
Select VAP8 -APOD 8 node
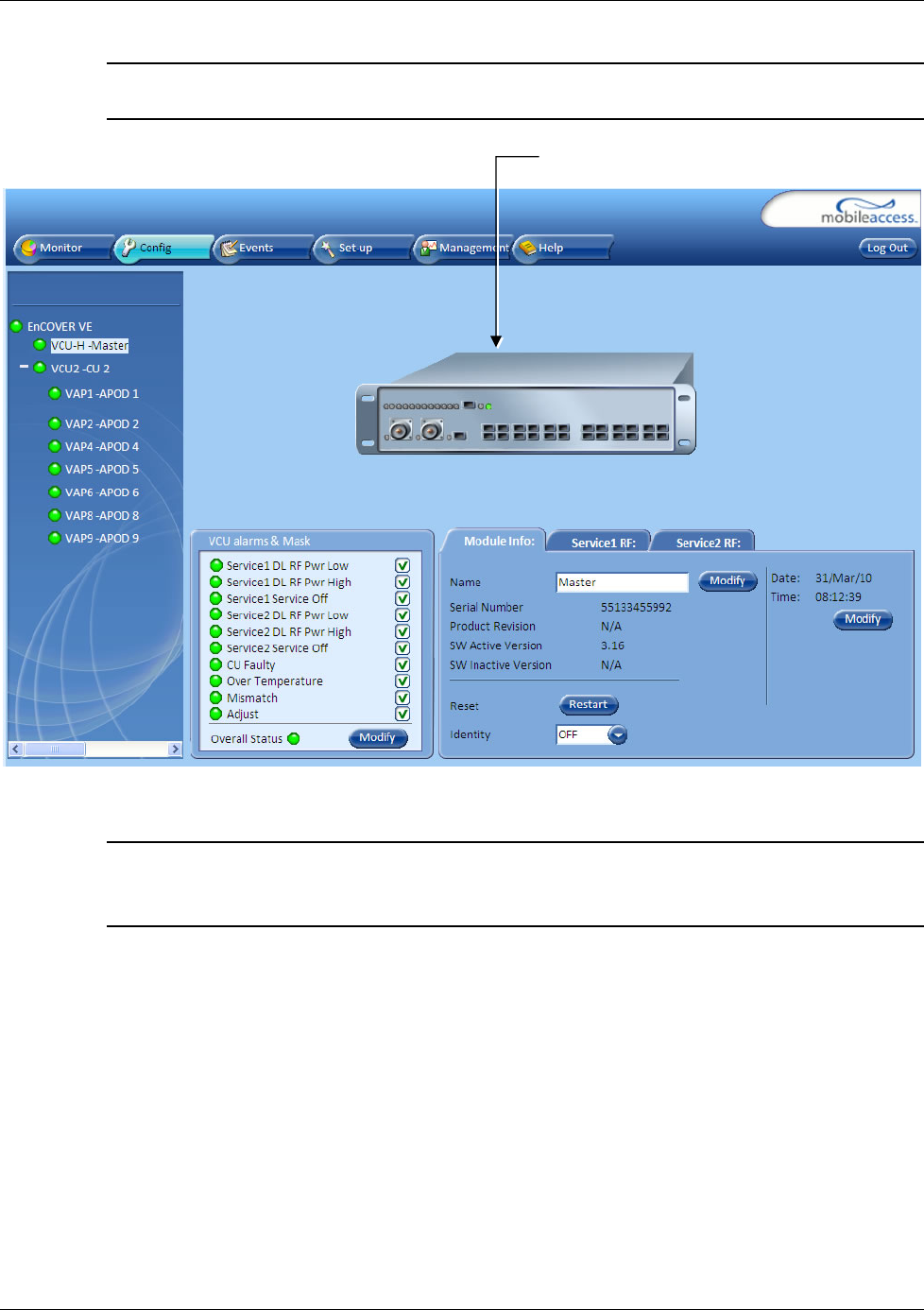tap(102, 515)
